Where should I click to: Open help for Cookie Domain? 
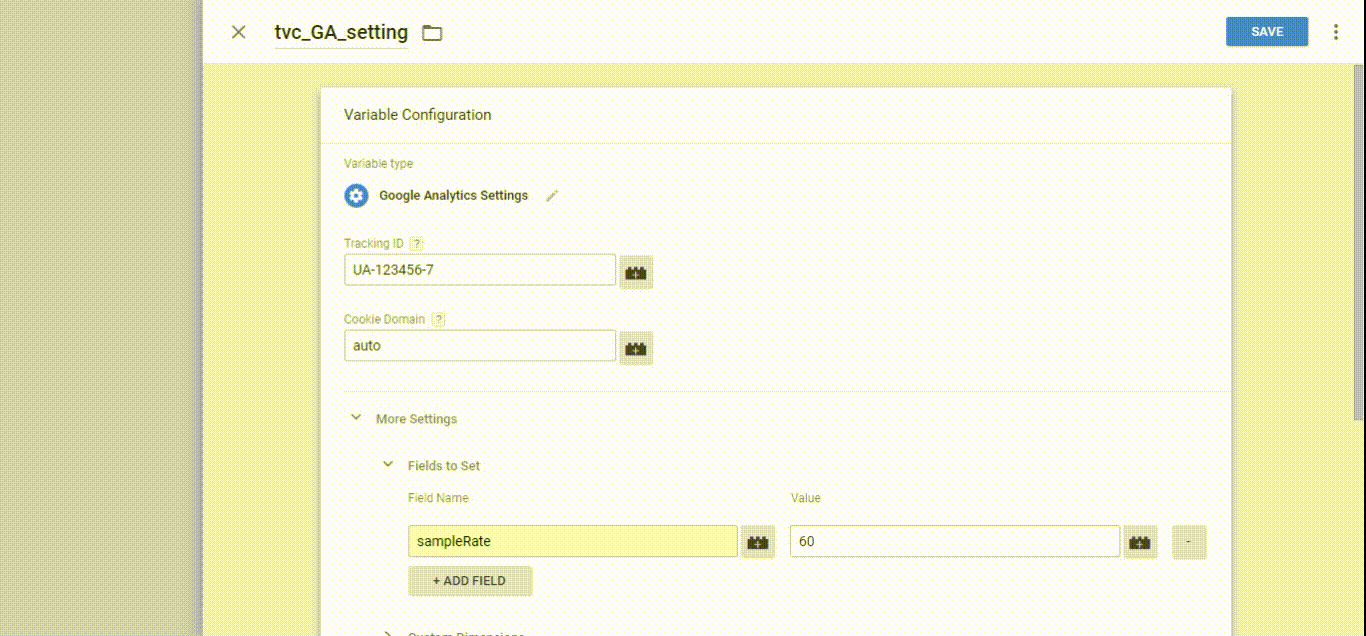pyautogui.click(x=438, y=319)
